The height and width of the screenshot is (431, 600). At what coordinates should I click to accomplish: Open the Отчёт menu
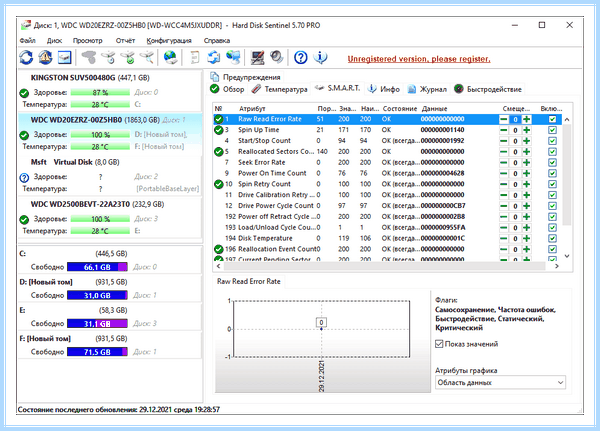point(125,41)
